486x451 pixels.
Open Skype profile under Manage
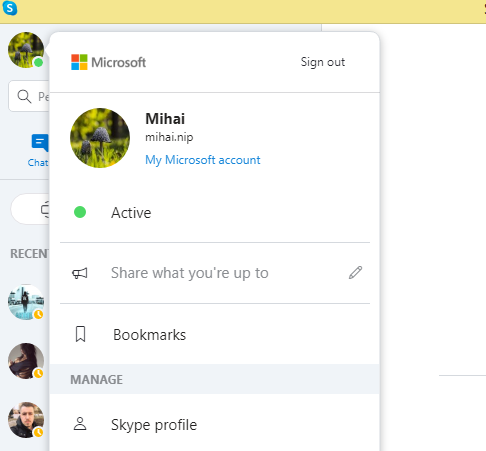pyautogui.click(x=215, y=424)
